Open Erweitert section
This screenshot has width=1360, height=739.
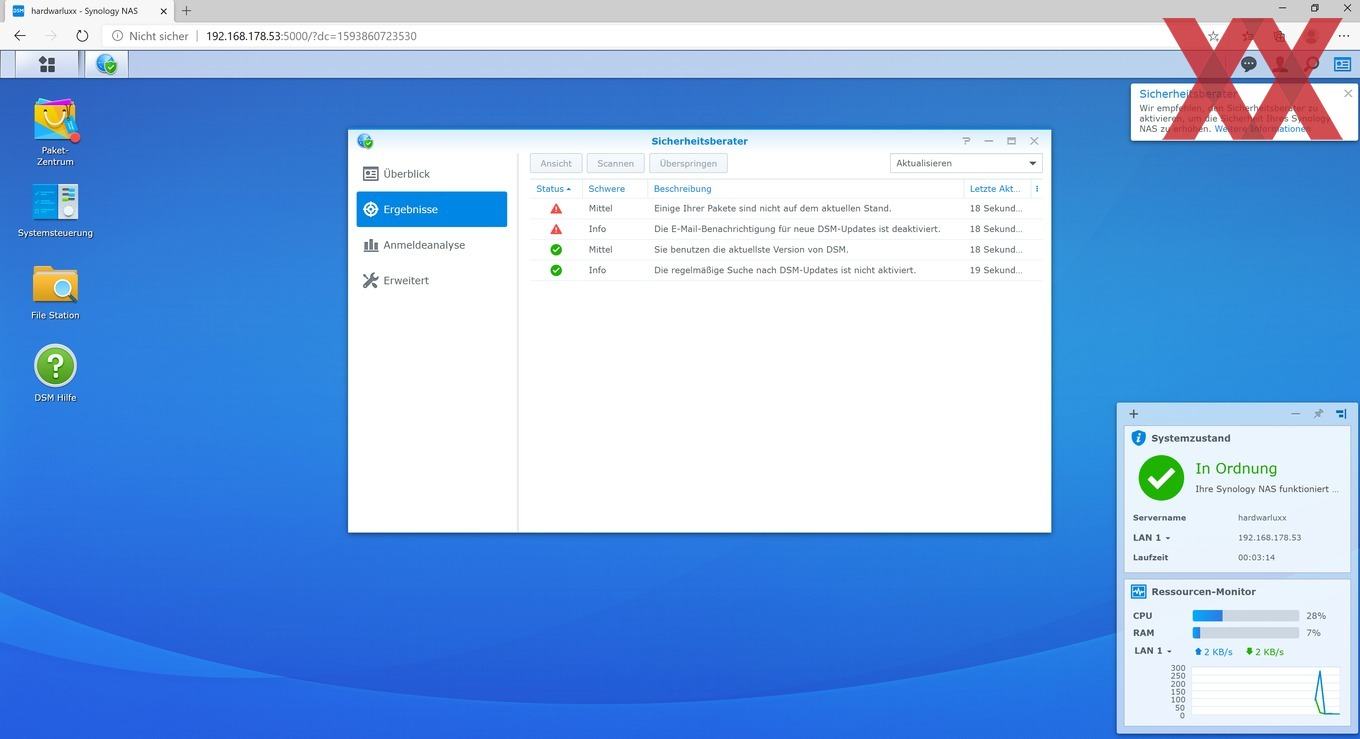[x=431, y=281]
